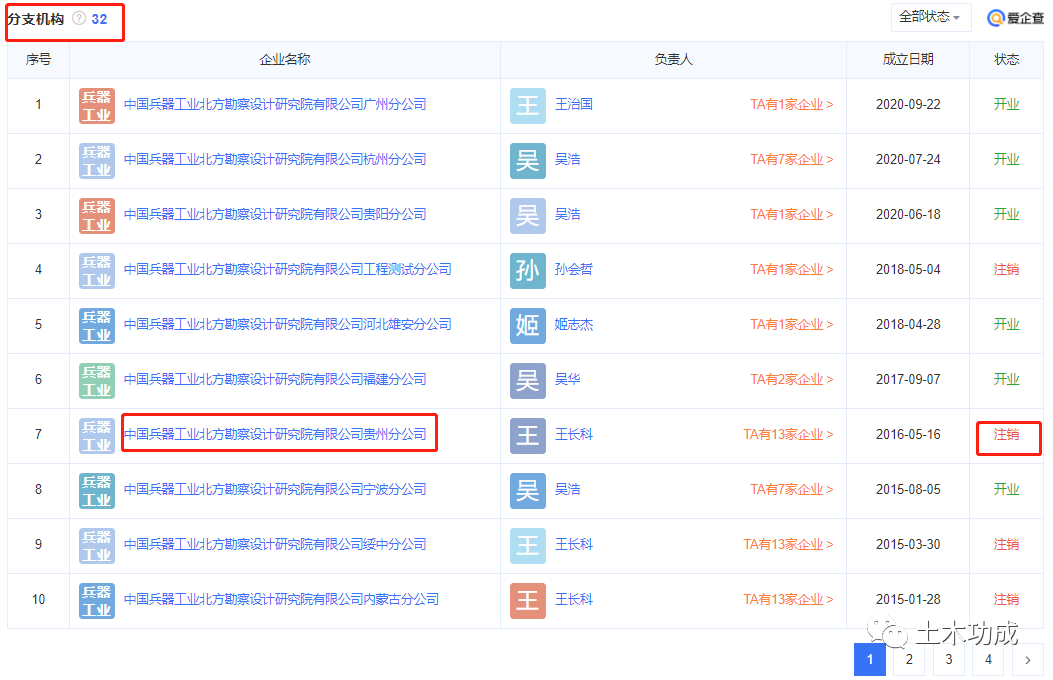
Task: Click the help question mark beside 分支机构
Action: [x=79, y=18]
